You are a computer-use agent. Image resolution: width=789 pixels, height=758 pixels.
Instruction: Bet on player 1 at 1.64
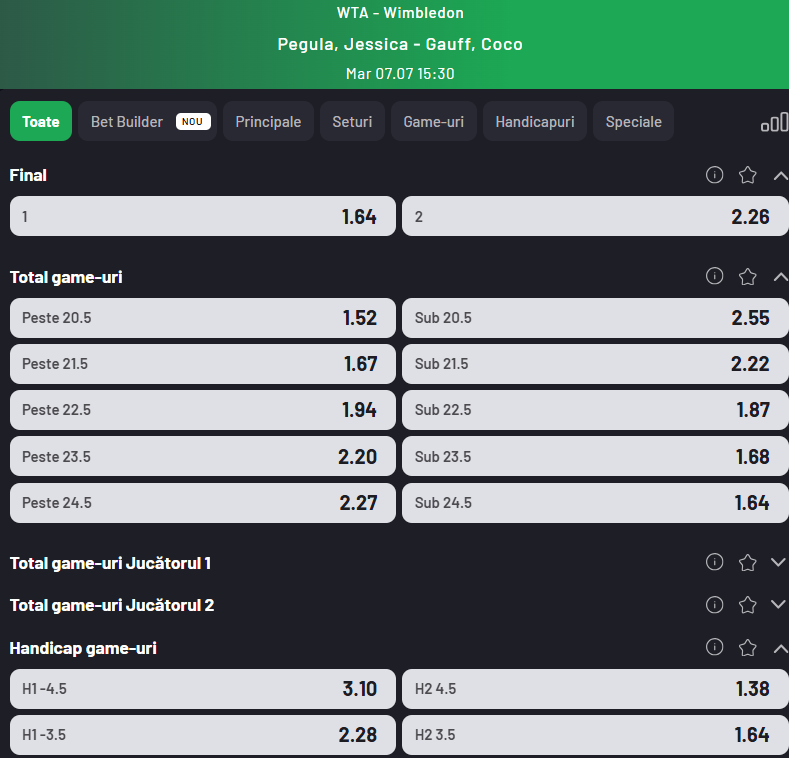coord(203,216)
